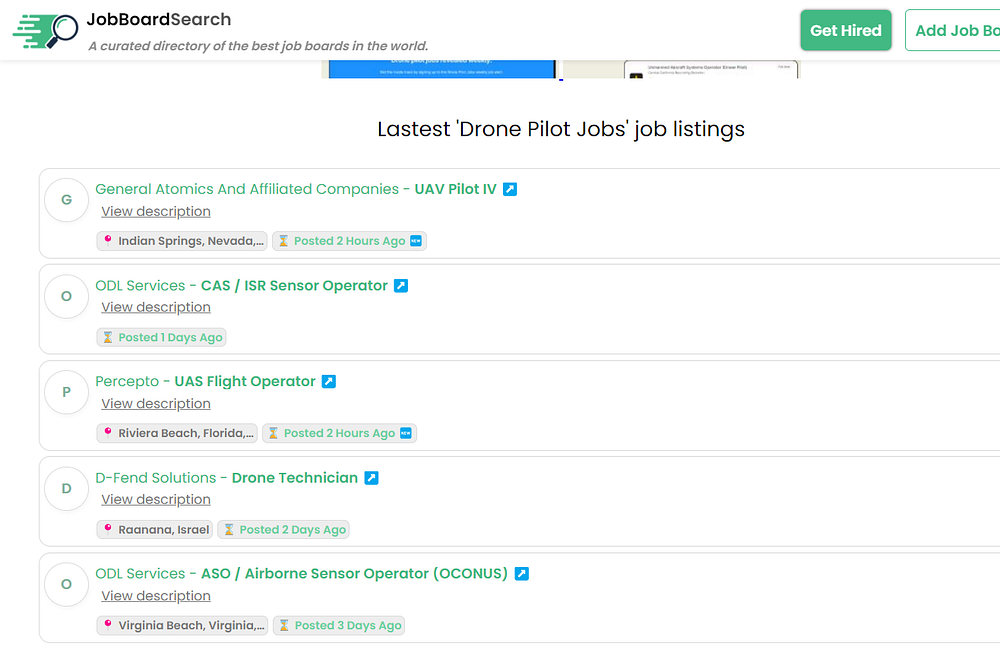Open external link icon for Drone Technician

371,478
